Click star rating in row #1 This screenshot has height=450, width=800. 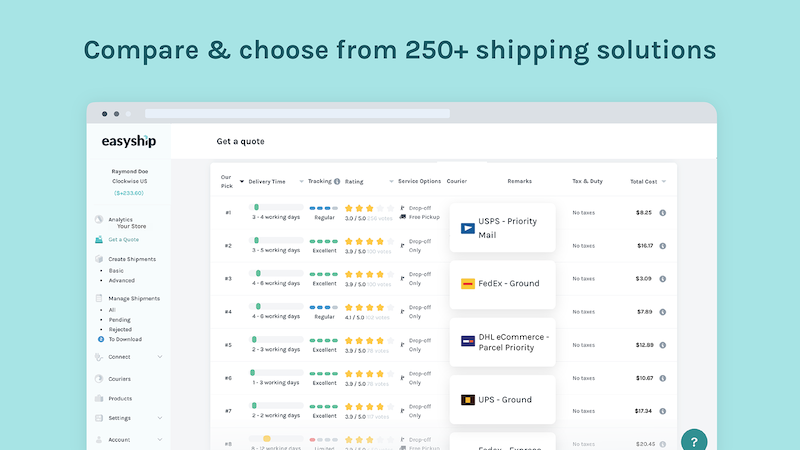coord(369,208)
